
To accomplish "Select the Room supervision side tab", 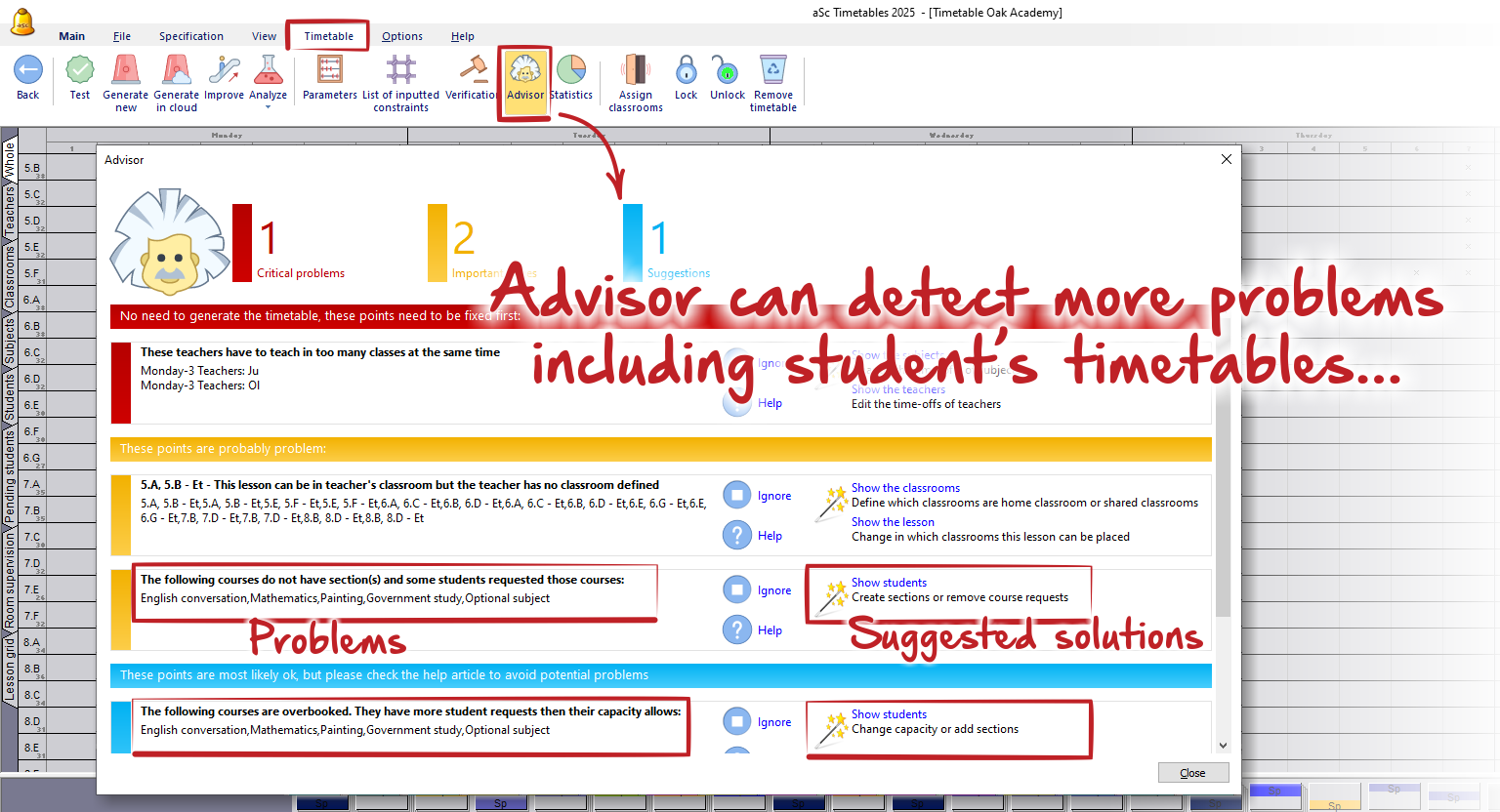I will click(9, 579).
